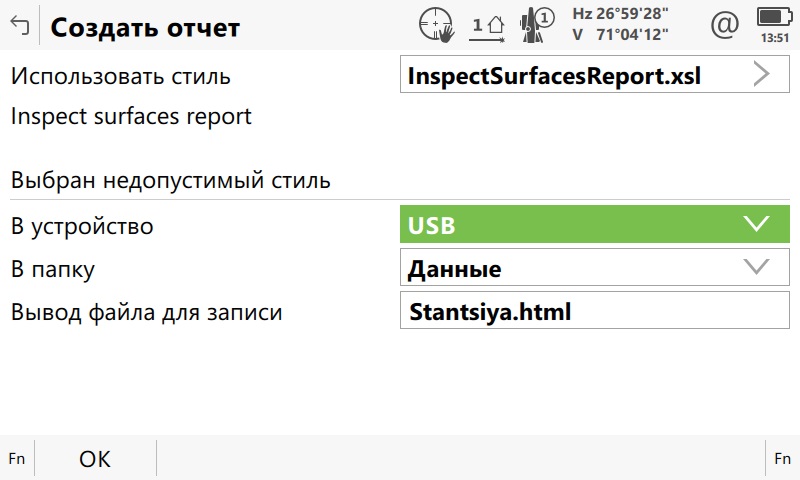Click the @ connection status icon
800x480 pixels.
(x=723, y=26)
